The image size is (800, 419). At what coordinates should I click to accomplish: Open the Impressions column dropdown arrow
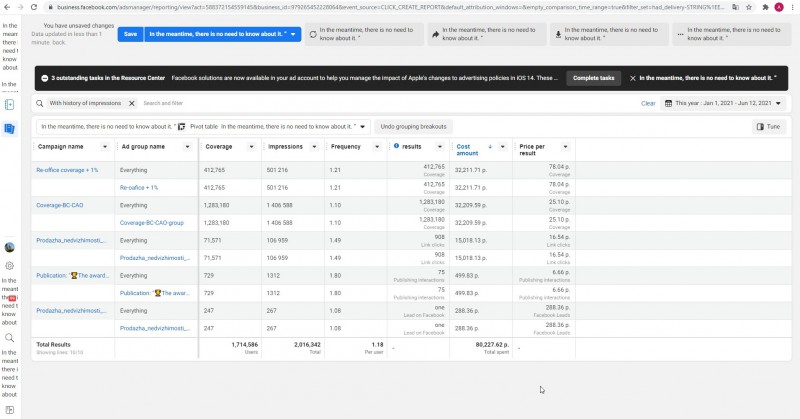314,146
